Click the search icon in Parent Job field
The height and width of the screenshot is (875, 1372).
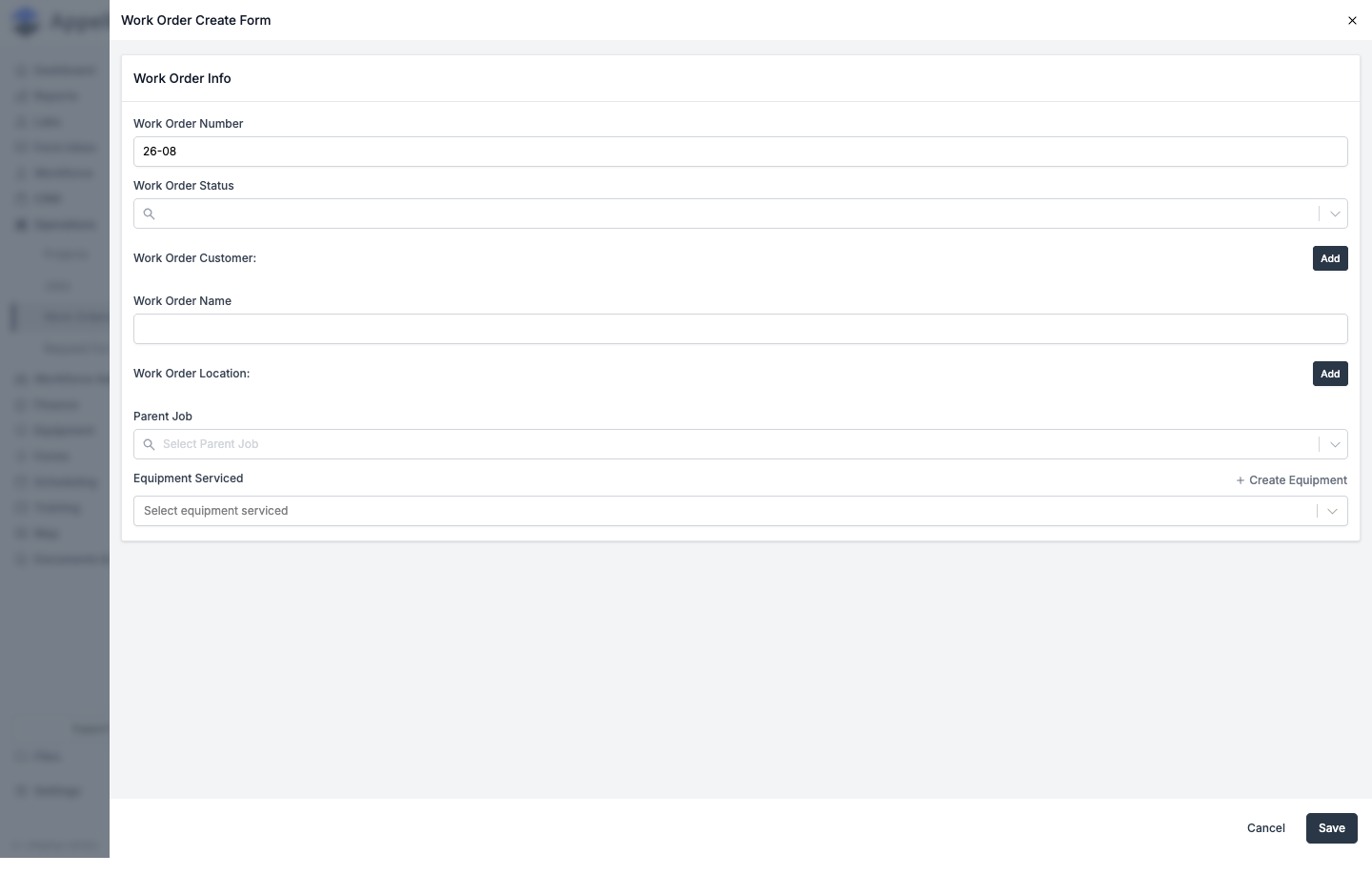149,444
